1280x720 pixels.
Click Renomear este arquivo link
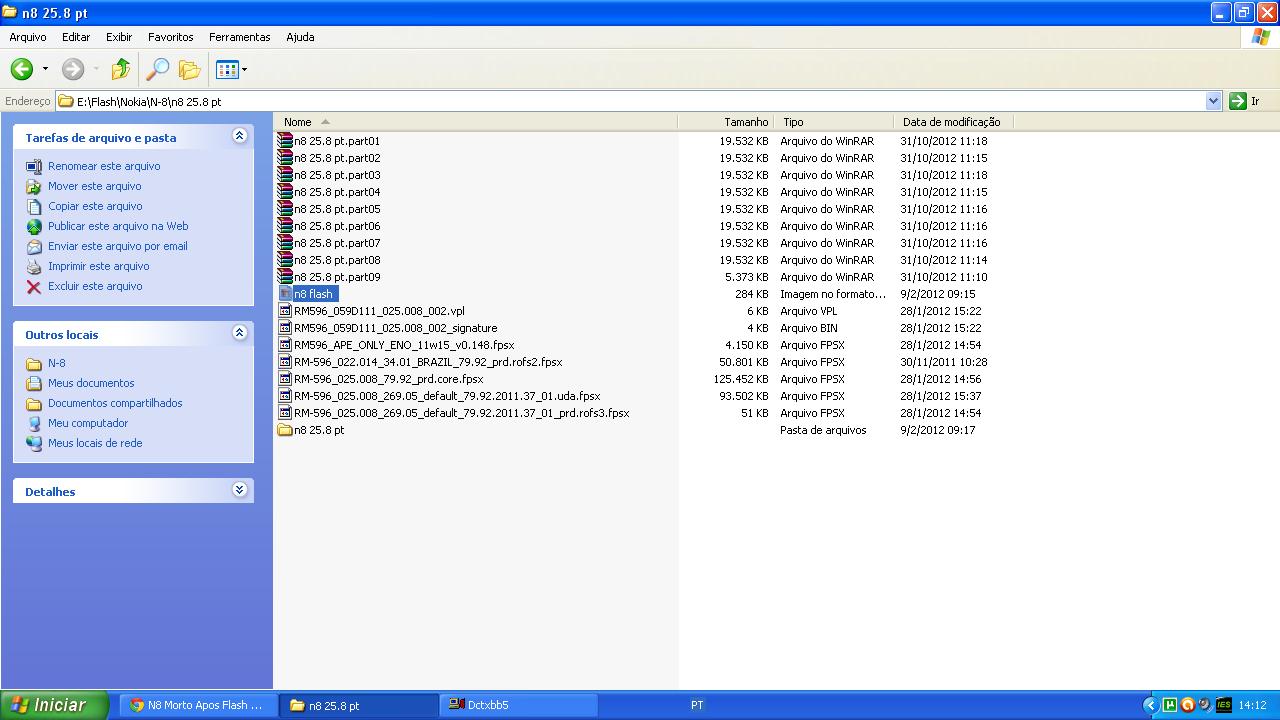pos(104,166)
